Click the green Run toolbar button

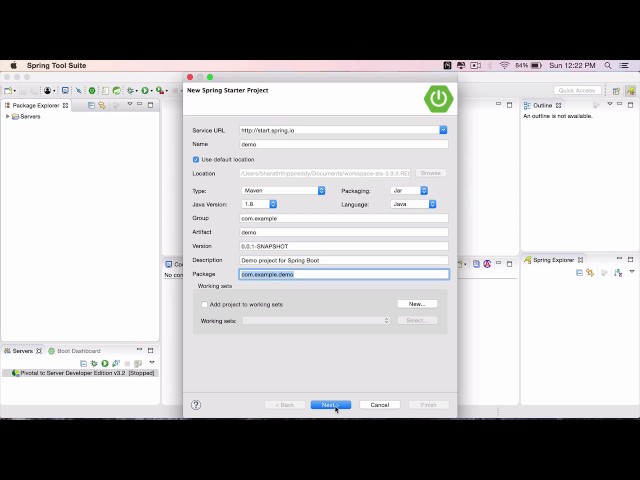pos(145,91)
